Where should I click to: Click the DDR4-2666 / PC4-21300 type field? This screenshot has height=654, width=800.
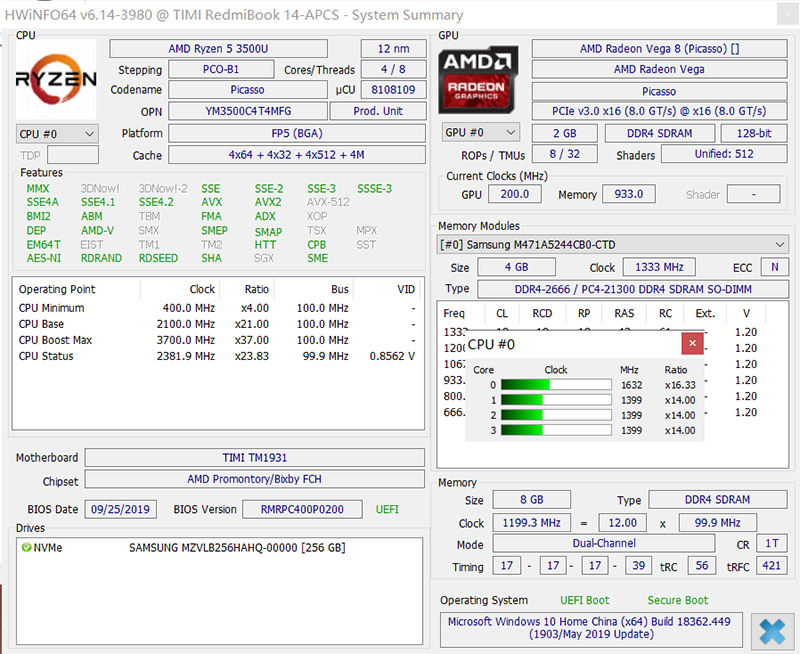[x=633, y=289]
